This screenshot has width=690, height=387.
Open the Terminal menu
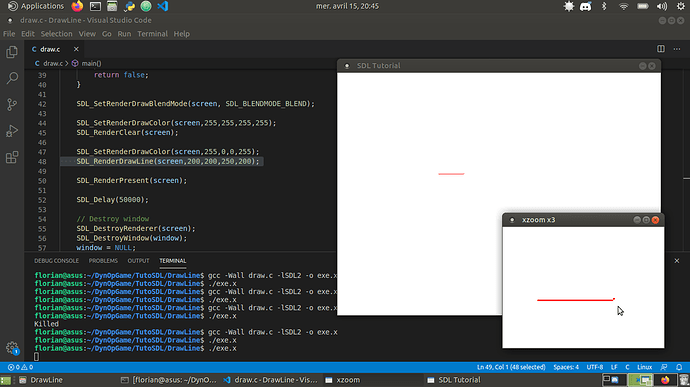coord(152,34)
